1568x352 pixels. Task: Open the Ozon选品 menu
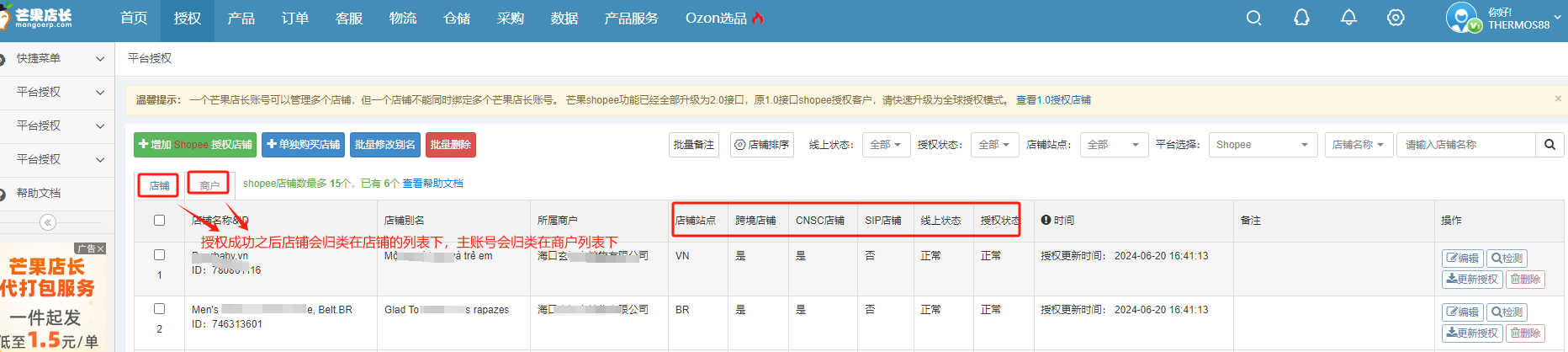[x=724, y=18]
